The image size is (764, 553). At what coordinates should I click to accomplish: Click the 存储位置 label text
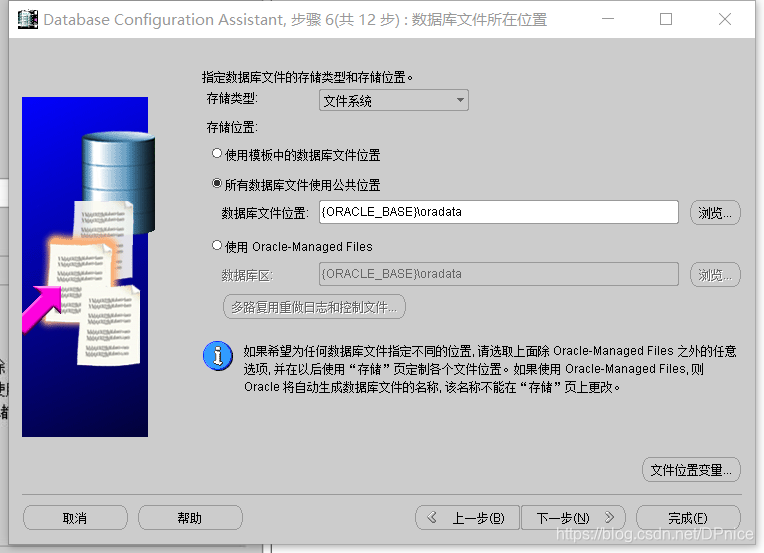pos(232,127)
